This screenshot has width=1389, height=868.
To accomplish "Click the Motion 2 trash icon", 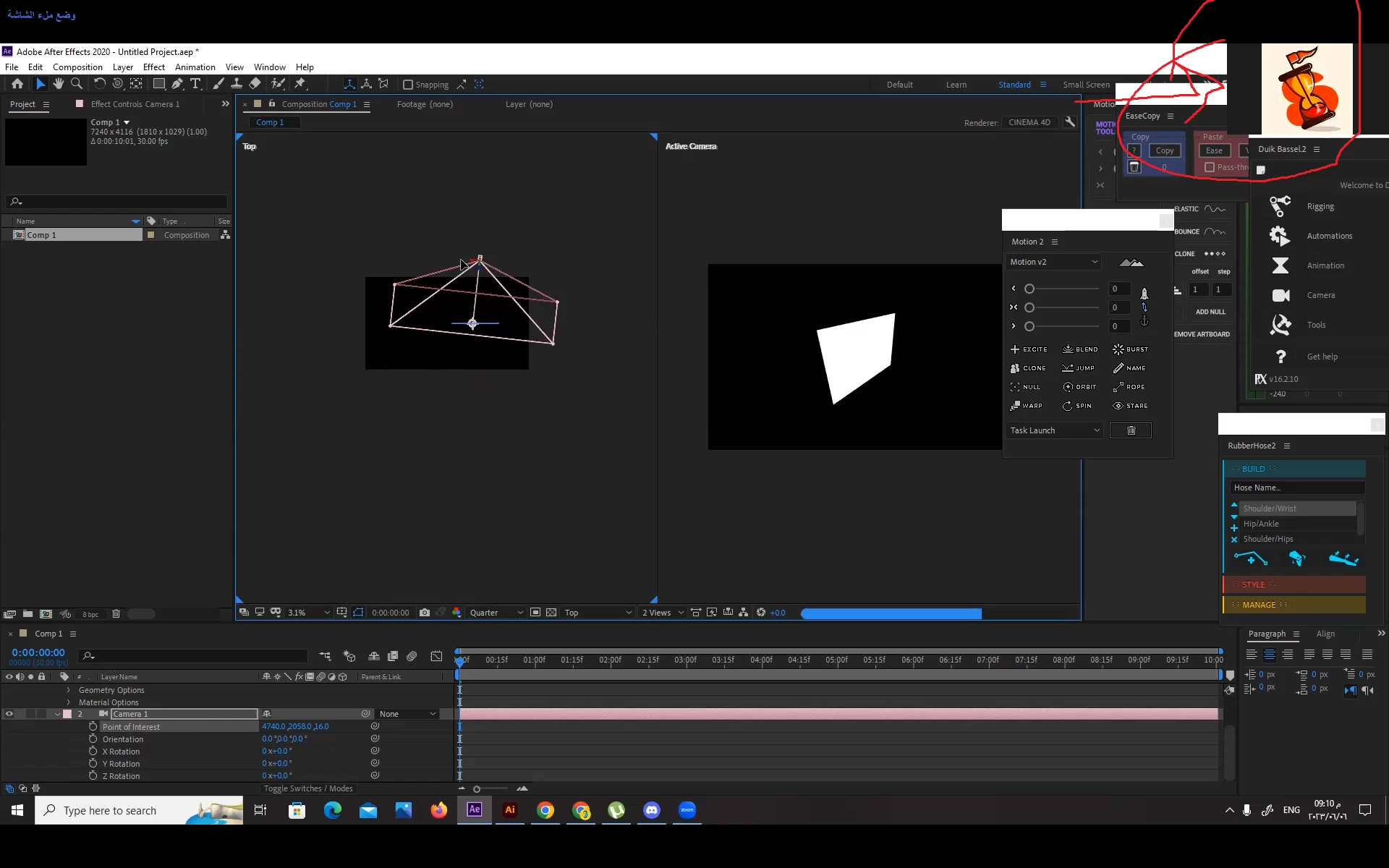I will pyautogui.click(x=1131, y=430).
